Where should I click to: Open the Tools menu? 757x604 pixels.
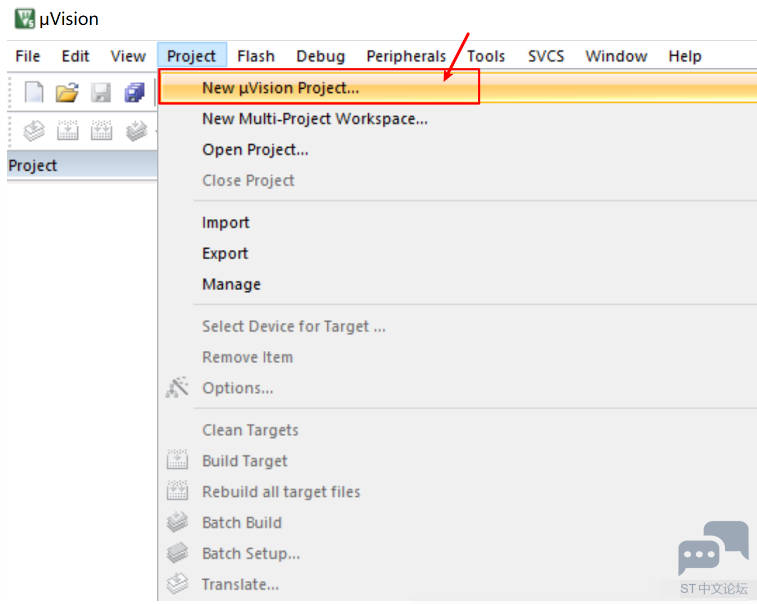(x=486, y=56)
